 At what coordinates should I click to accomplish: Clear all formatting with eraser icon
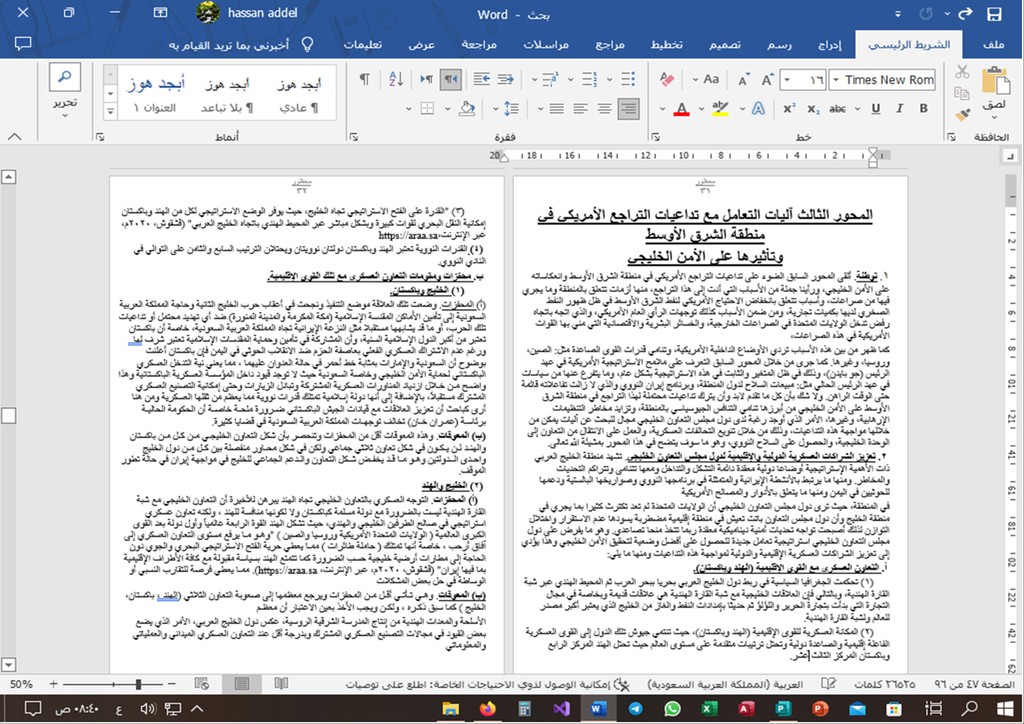coord(667,80)
